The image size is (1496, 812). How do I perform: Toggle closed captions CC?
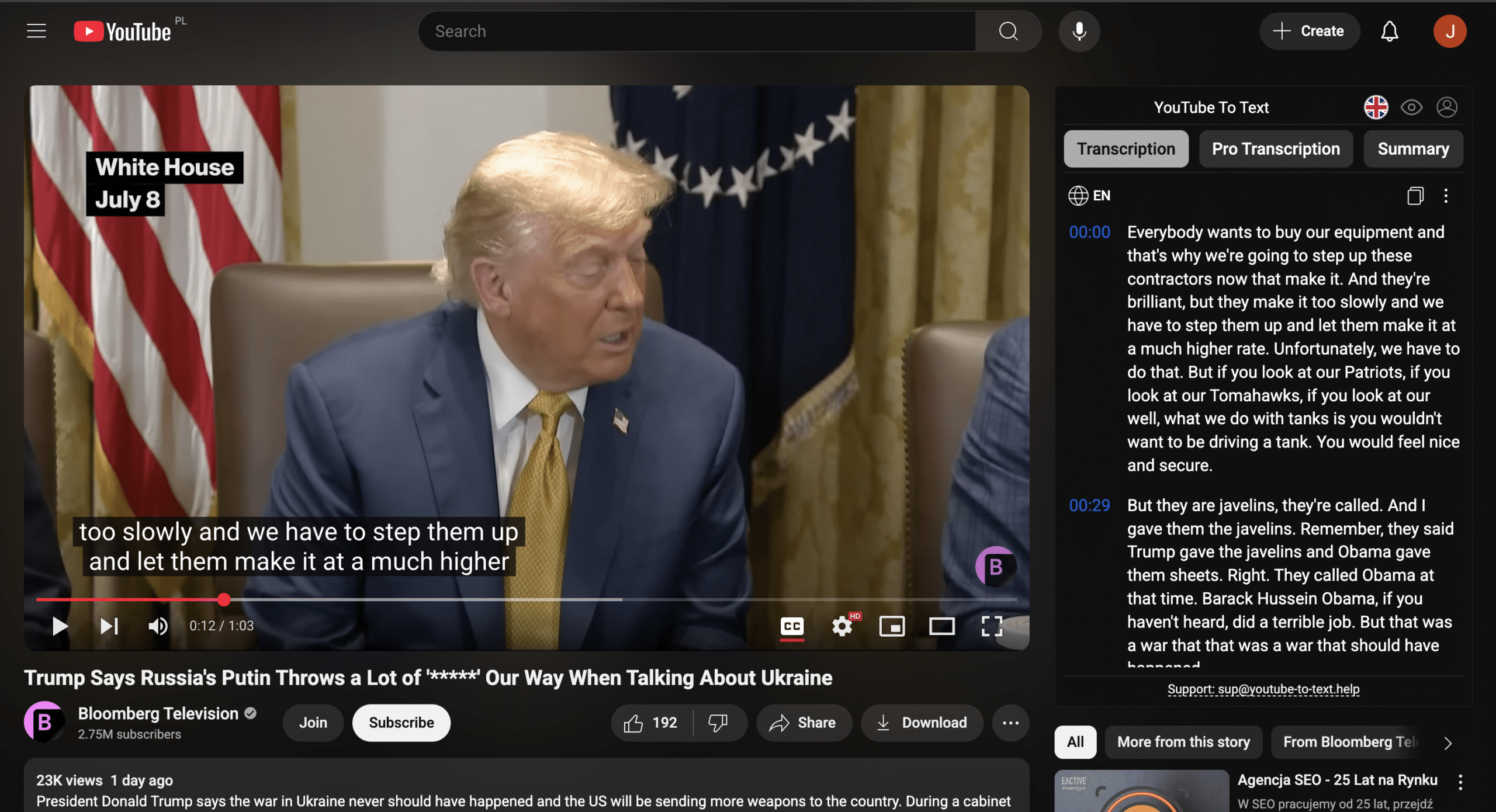pos(792,626)
